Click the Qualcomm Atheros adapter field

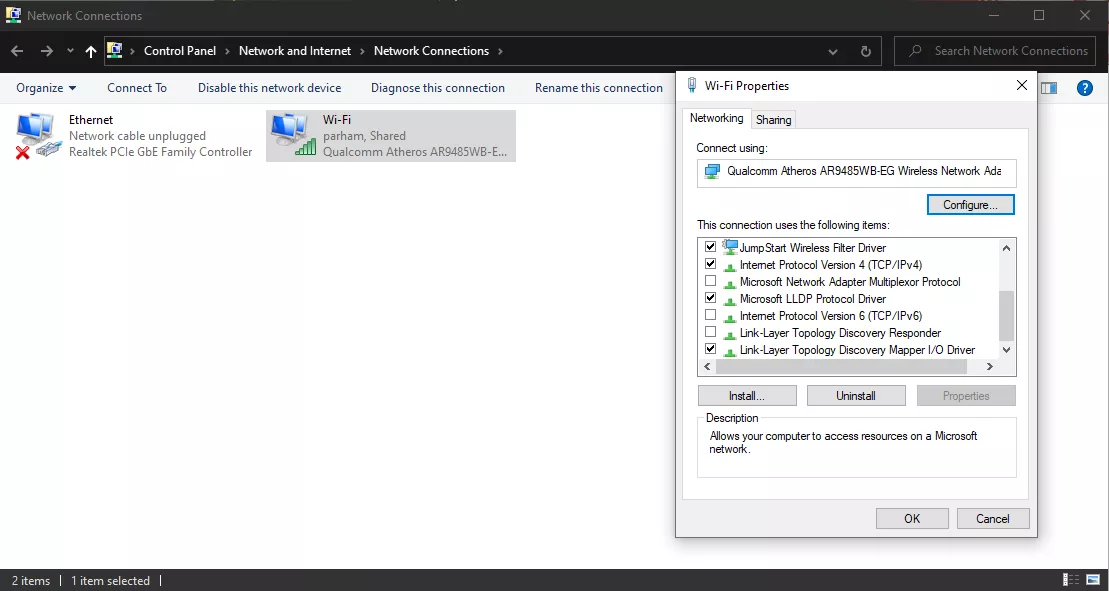[857, 172]
